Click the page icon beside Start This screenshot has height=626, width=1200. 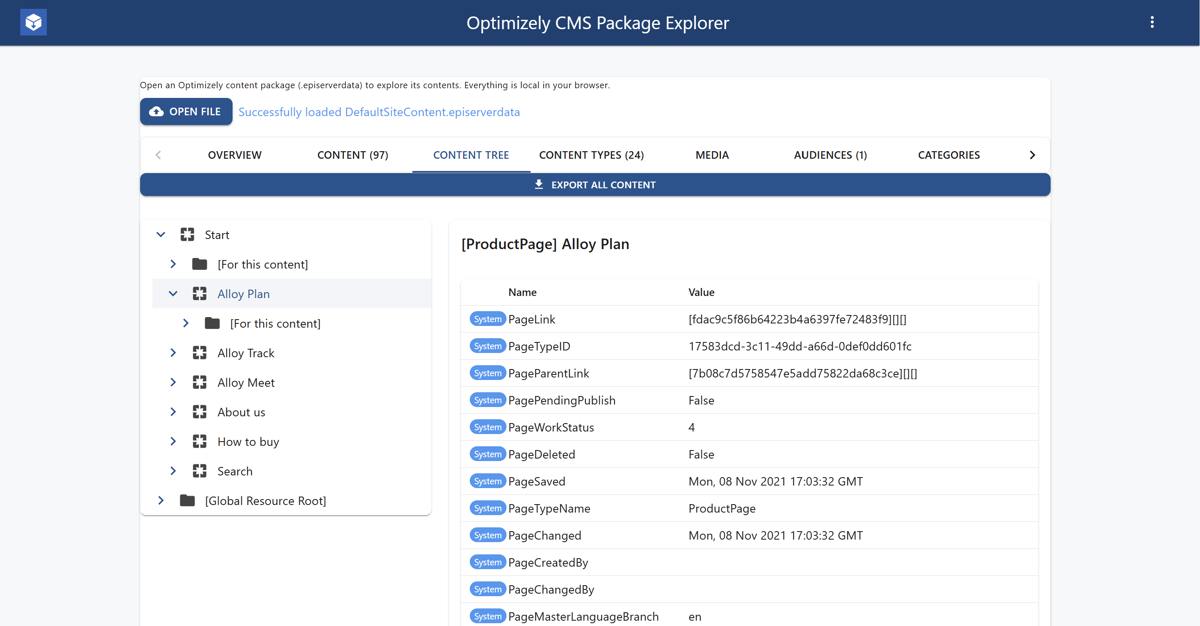pyautogui.click(x=187, y=234)
